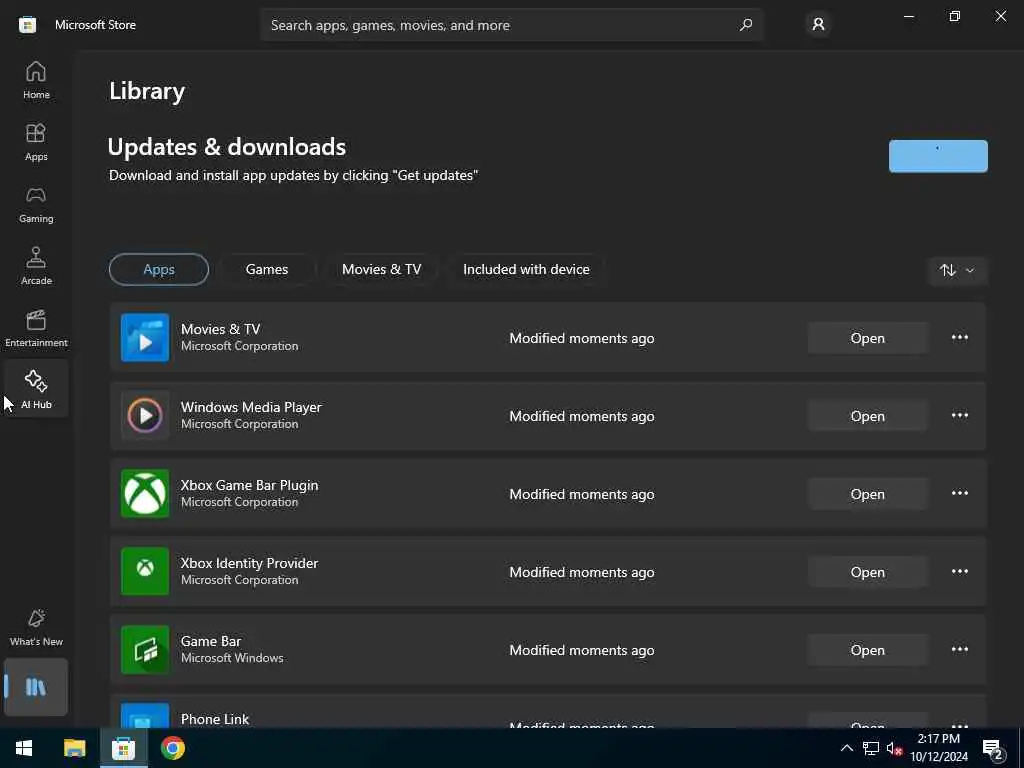Open the Game Bar app

coord(867,650)
